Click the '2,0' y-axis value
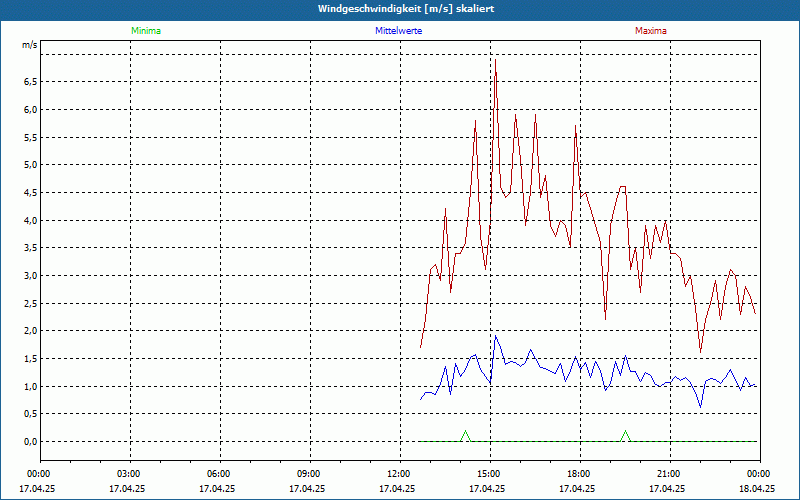The height and width of the screenshot is (500, 800). tap(30, 331)
